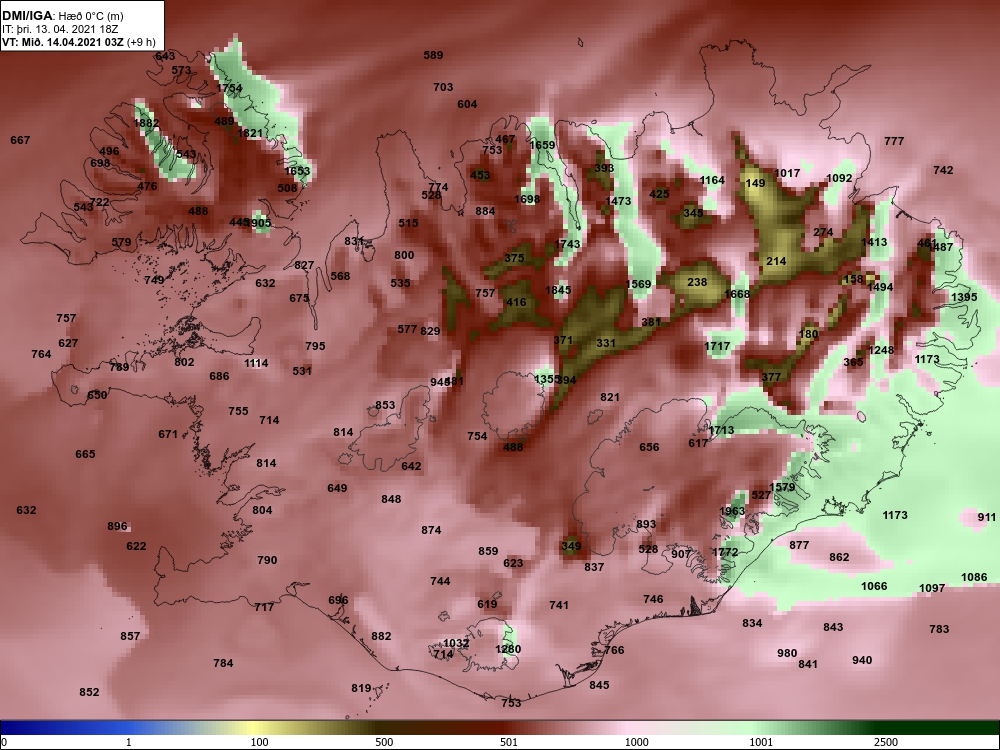Click the map value 1821
The image size is (1000, 750).
[x=250, y=133]
